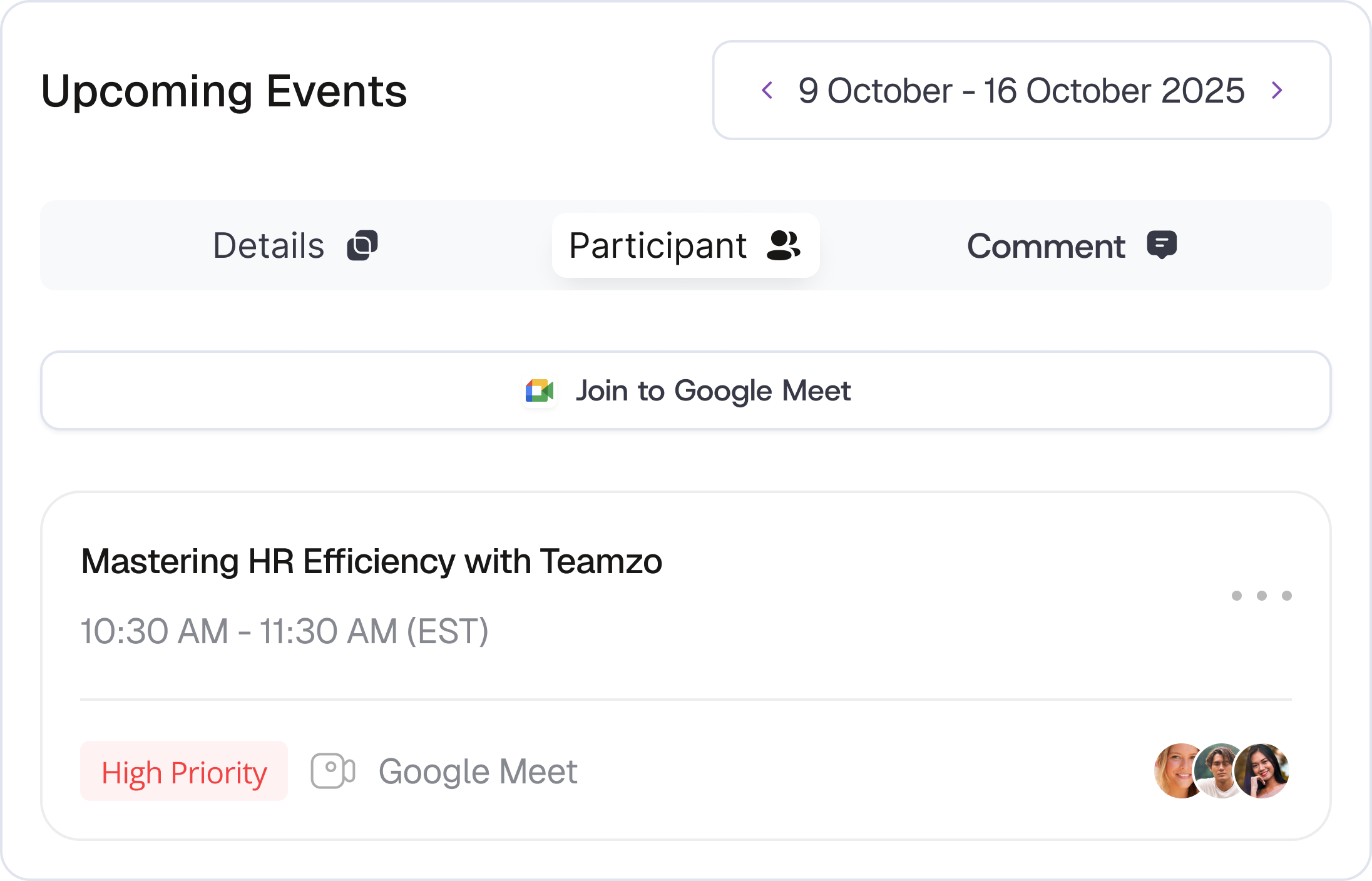Click the stacked squares icon beside Details
This screenshot has height=881, width=1372.
tap(362, 245)
